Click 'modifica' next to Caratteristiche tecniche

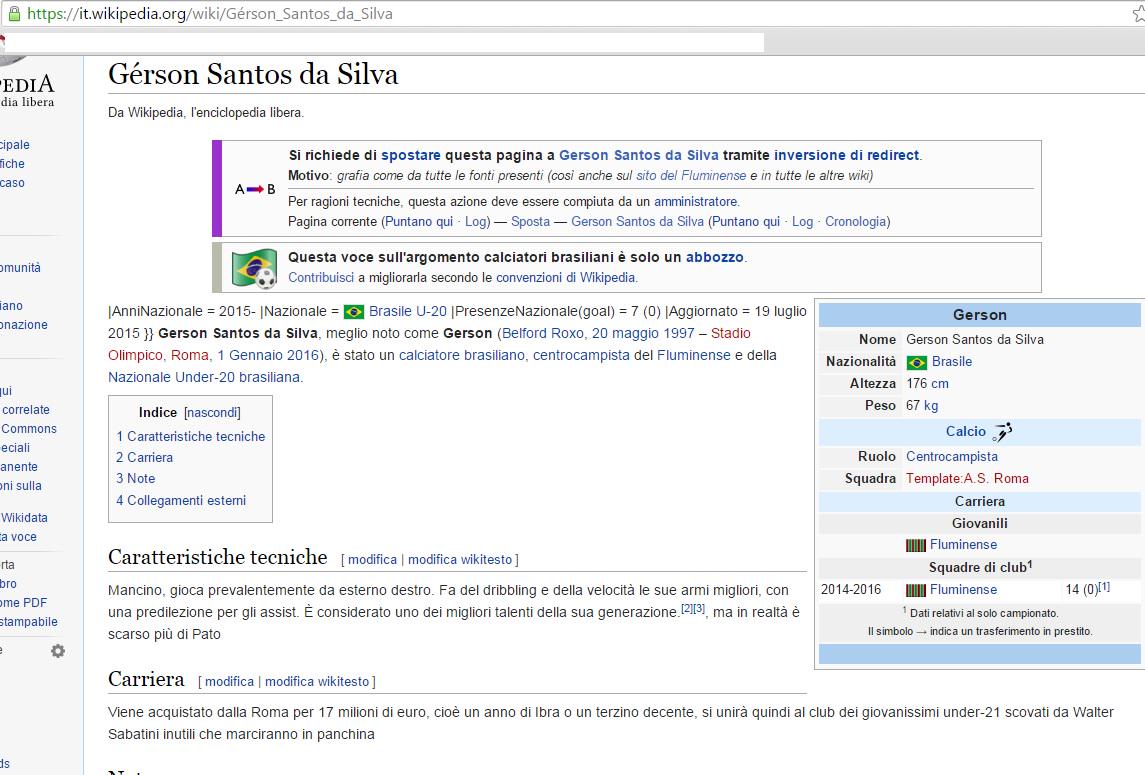click(372, 560)
